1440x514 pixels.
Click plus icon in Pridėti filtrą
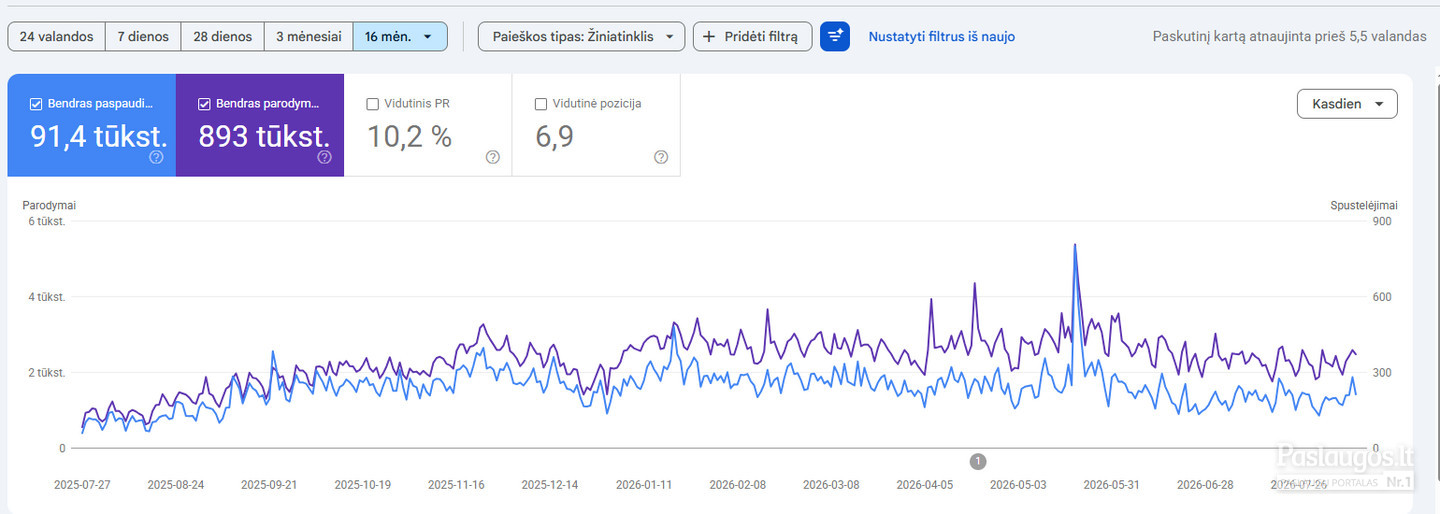709,37
